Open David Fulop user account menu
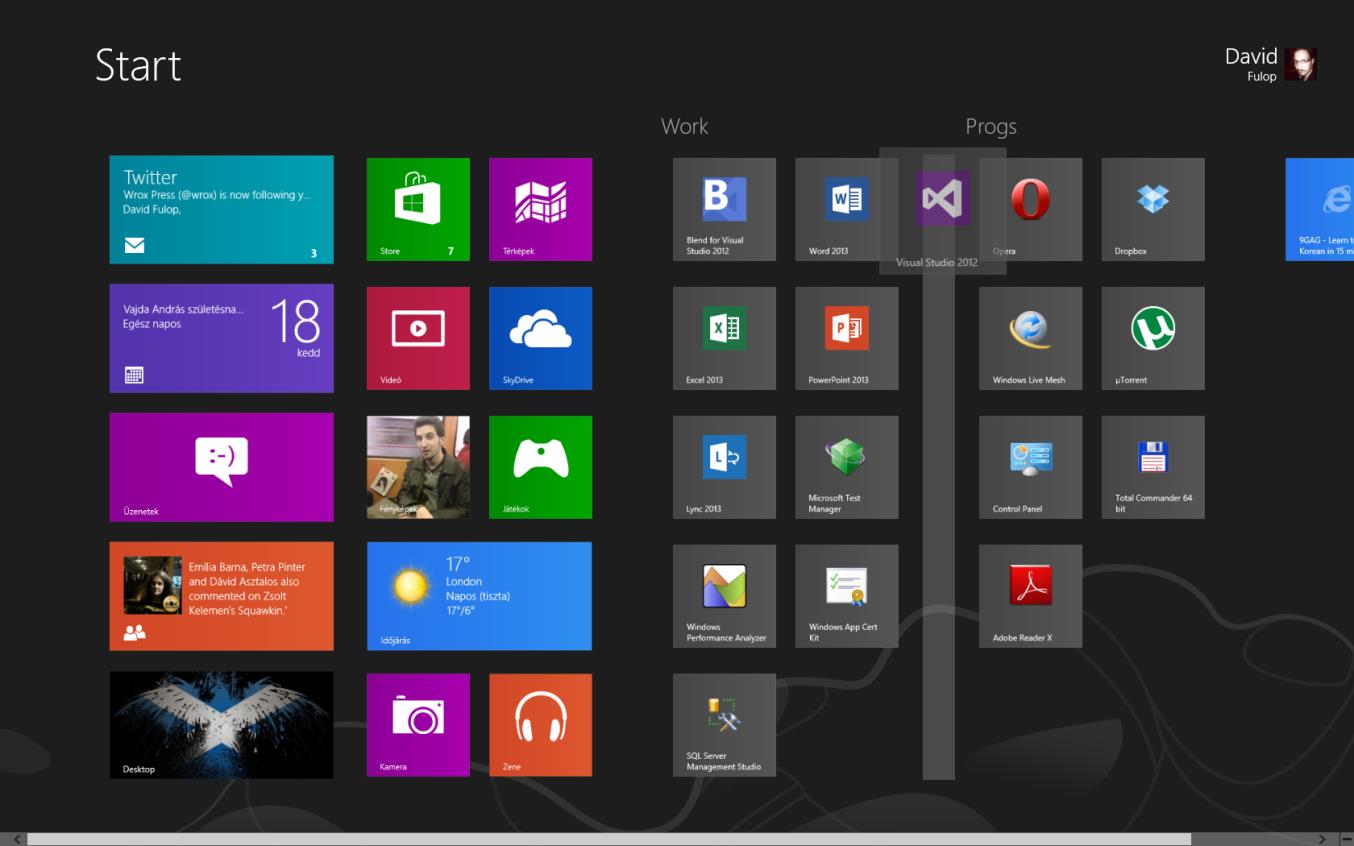This screenshot has height=846, width=1354. [1271, 64]
